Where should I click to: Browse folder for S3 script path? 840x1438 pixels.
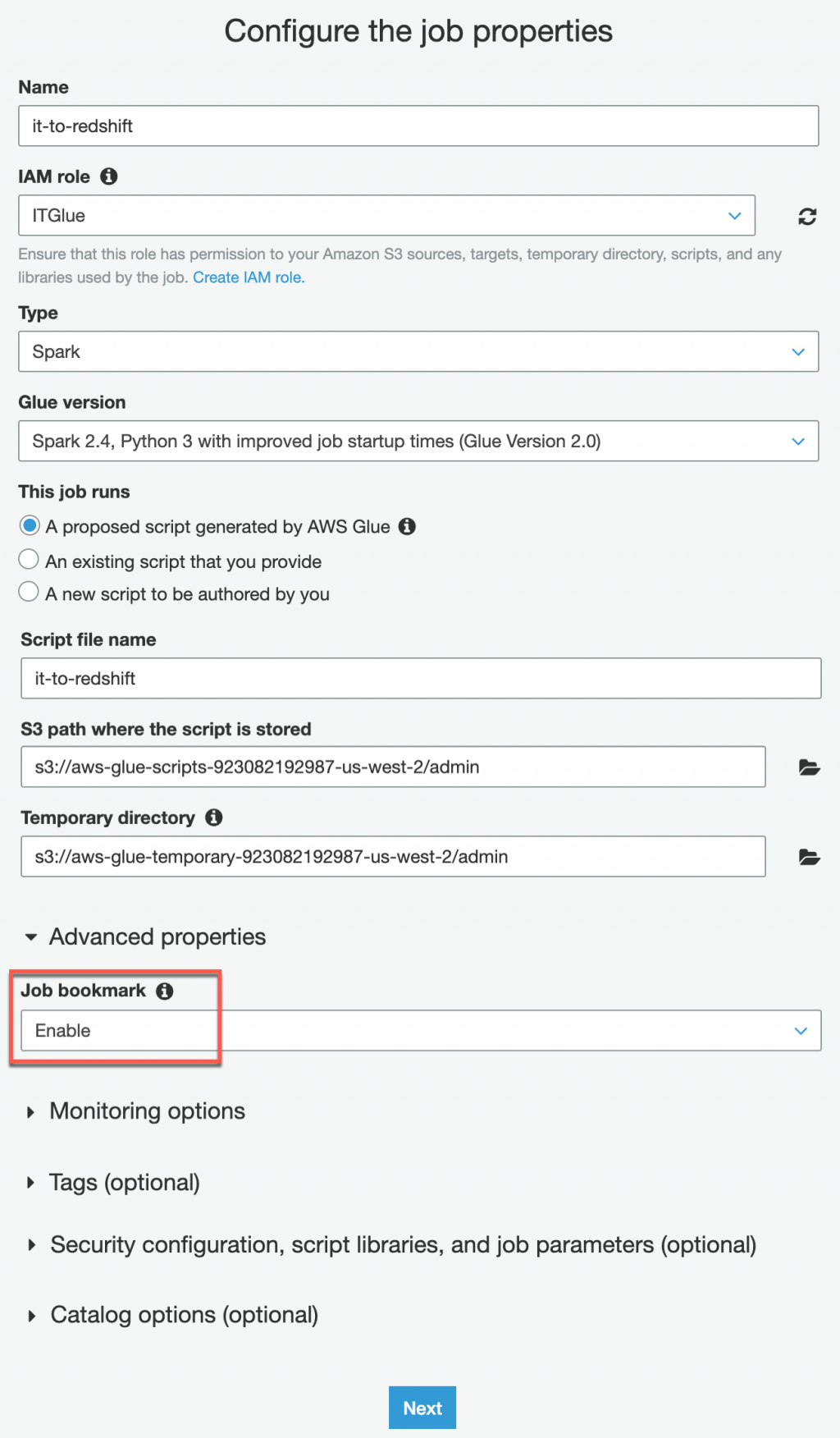pos(809,767)
